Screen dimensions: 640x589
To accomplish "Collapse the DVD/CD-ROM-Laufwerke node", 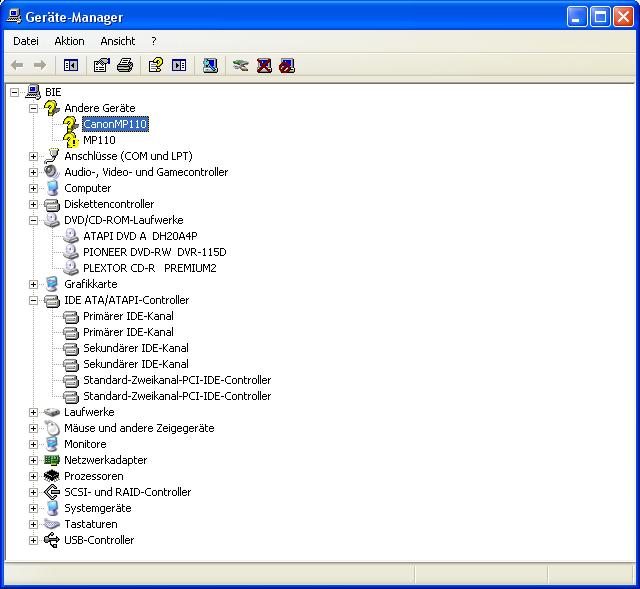I will point(33,220).
